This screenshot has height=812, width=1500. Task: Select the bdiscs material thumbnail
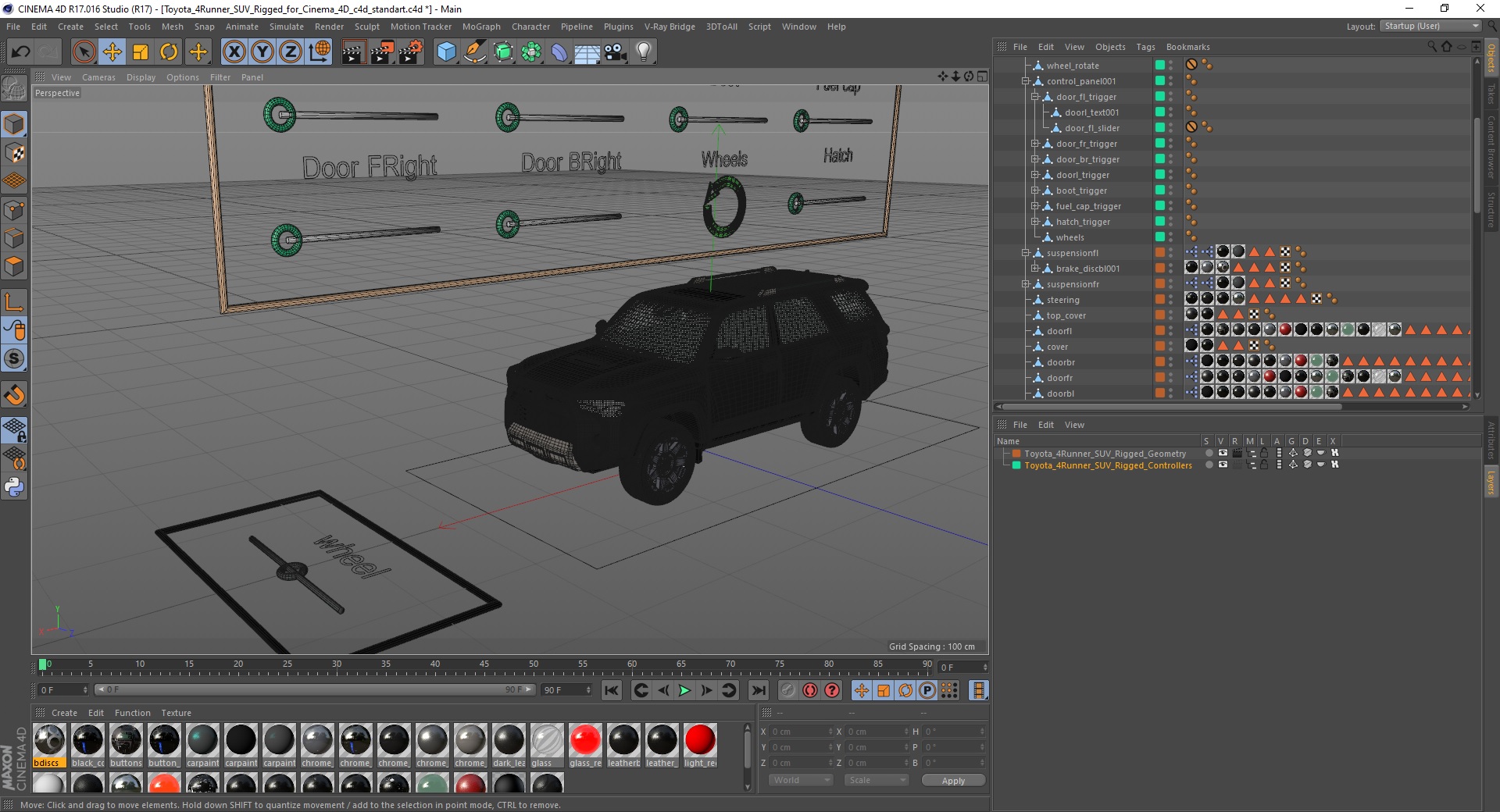49,746
